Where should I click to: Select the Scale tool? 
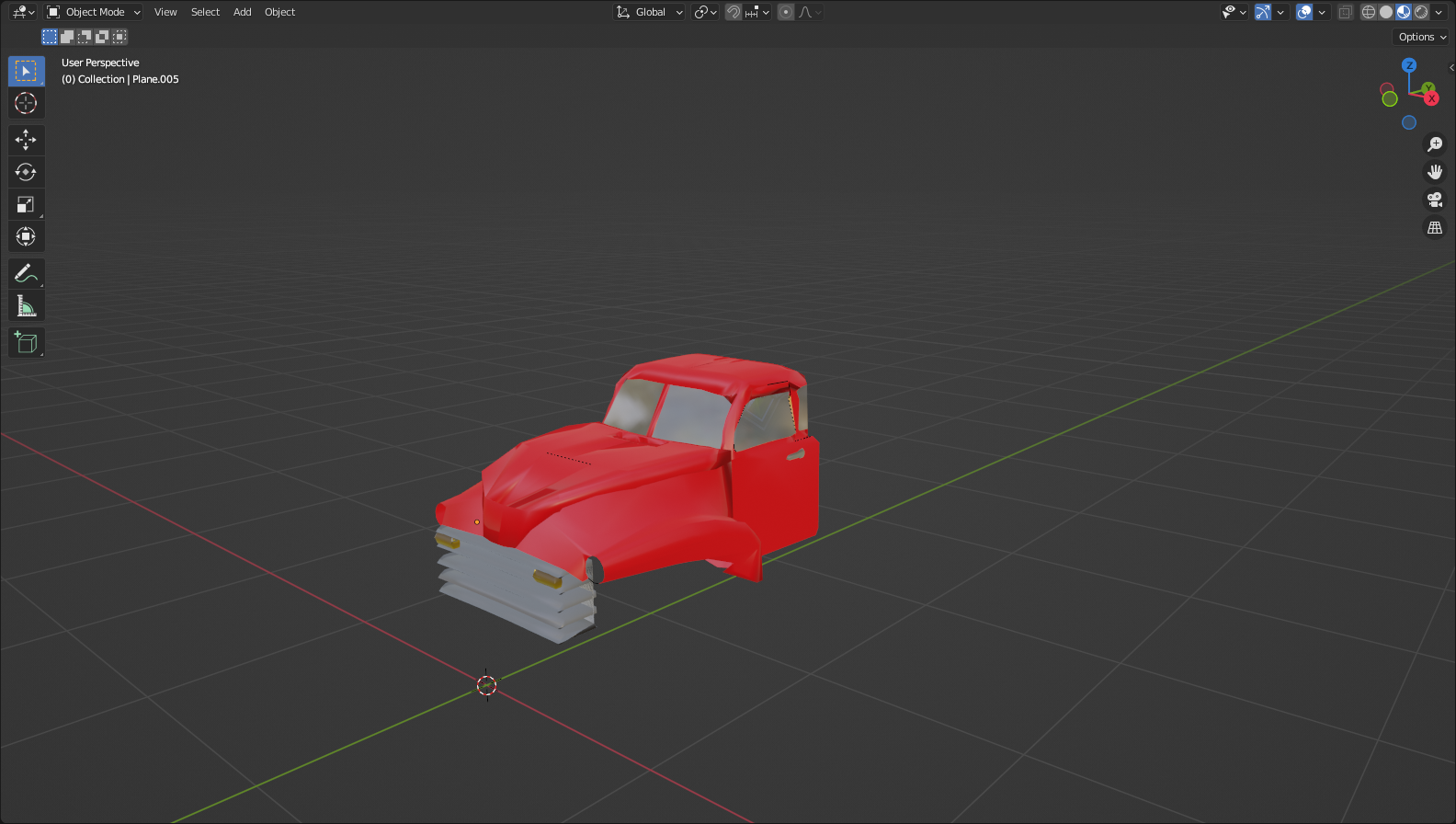26,204
